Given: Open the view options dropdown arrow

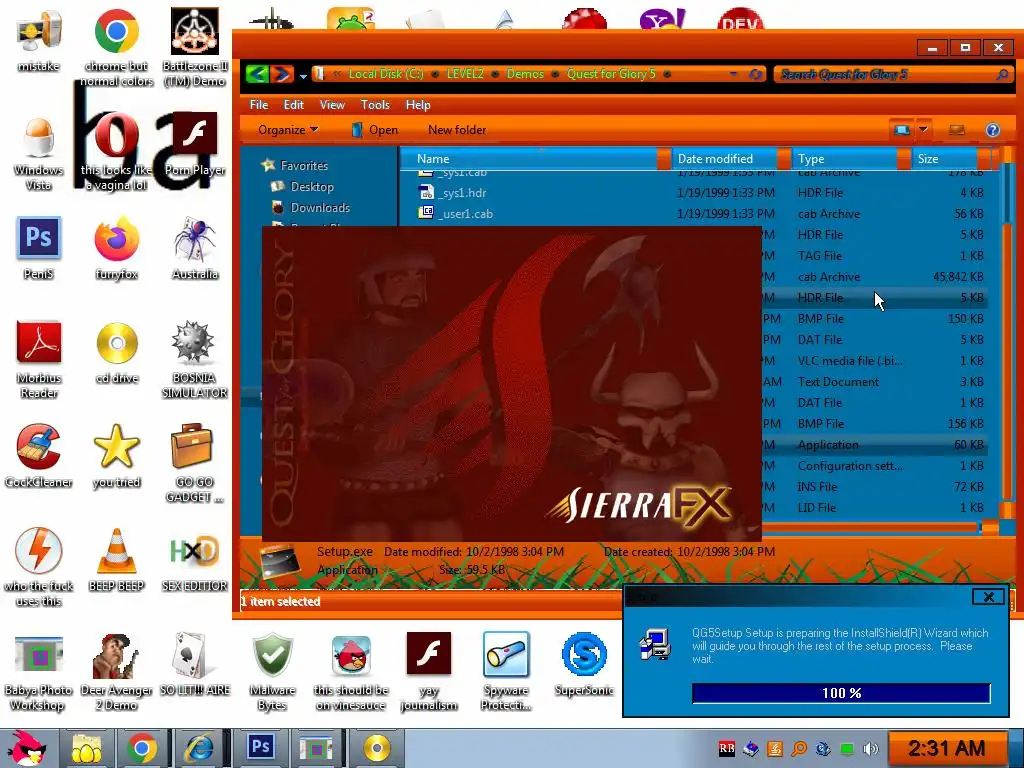Looking at the screenshot, I should pos(923,129).
